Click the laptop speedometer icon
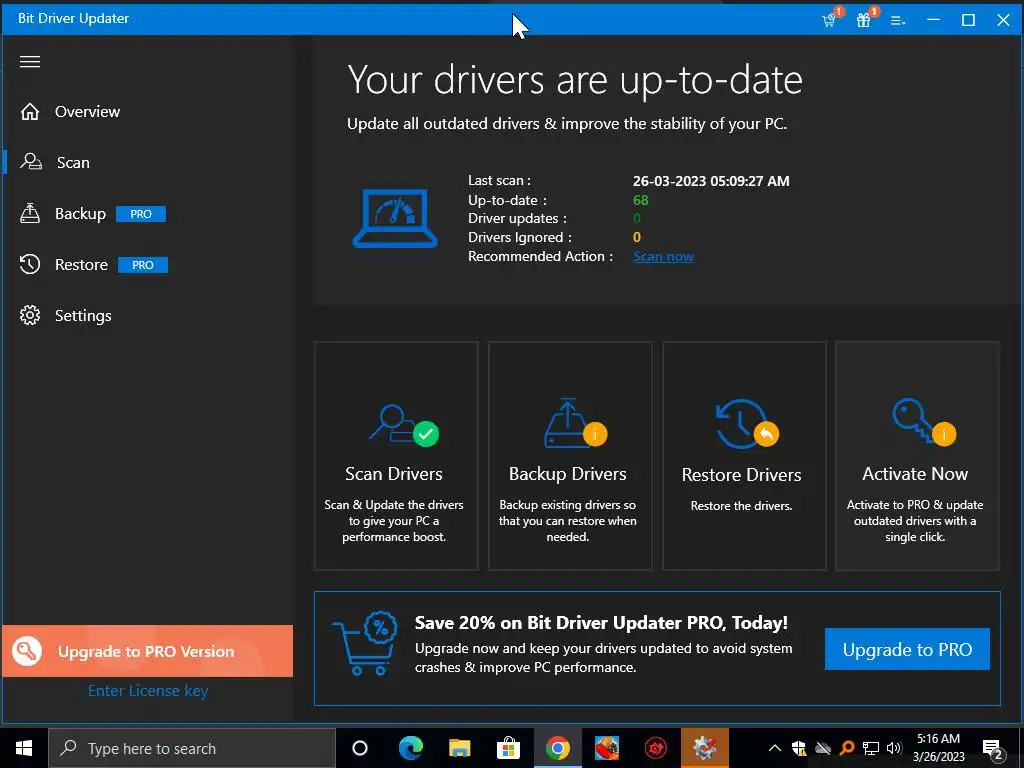The image size is (1024, 768). tap(394, 219)
